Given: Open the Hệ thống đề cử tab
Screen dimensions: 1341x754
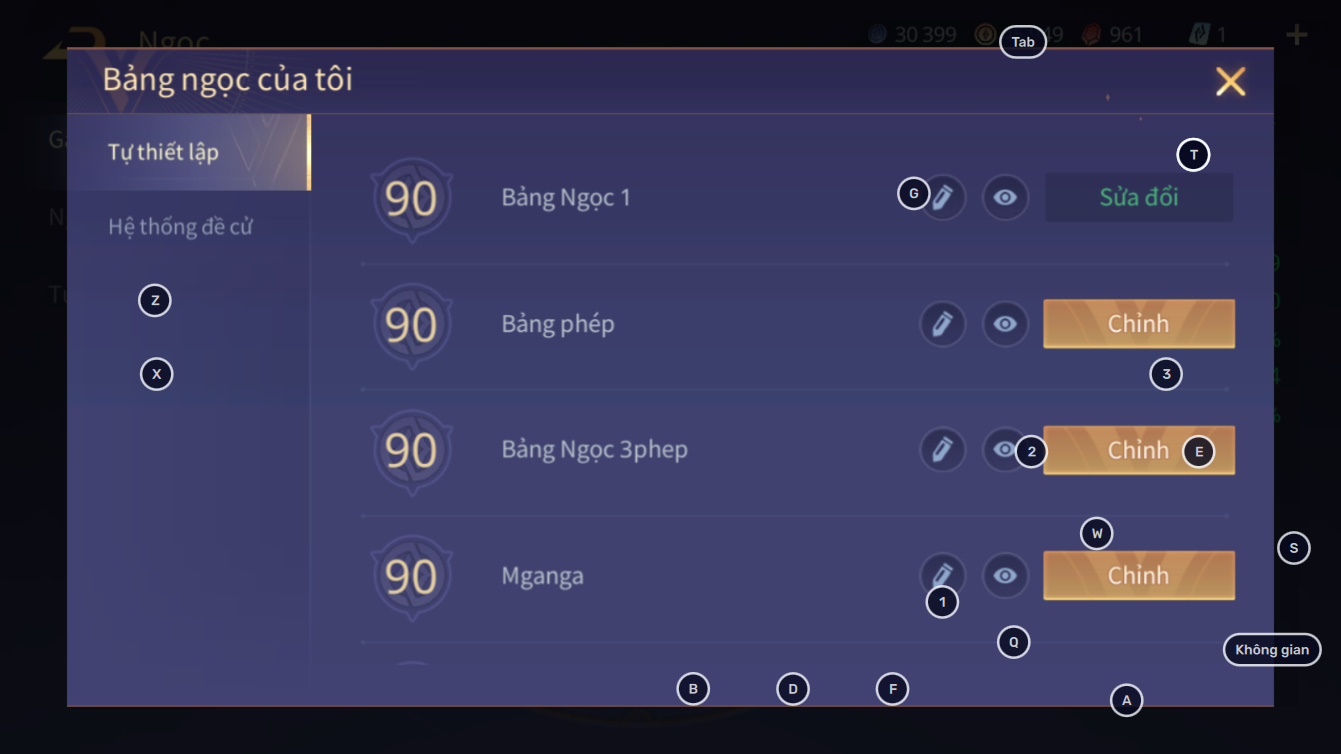Looking at the screenshot, I should point(180,227).
